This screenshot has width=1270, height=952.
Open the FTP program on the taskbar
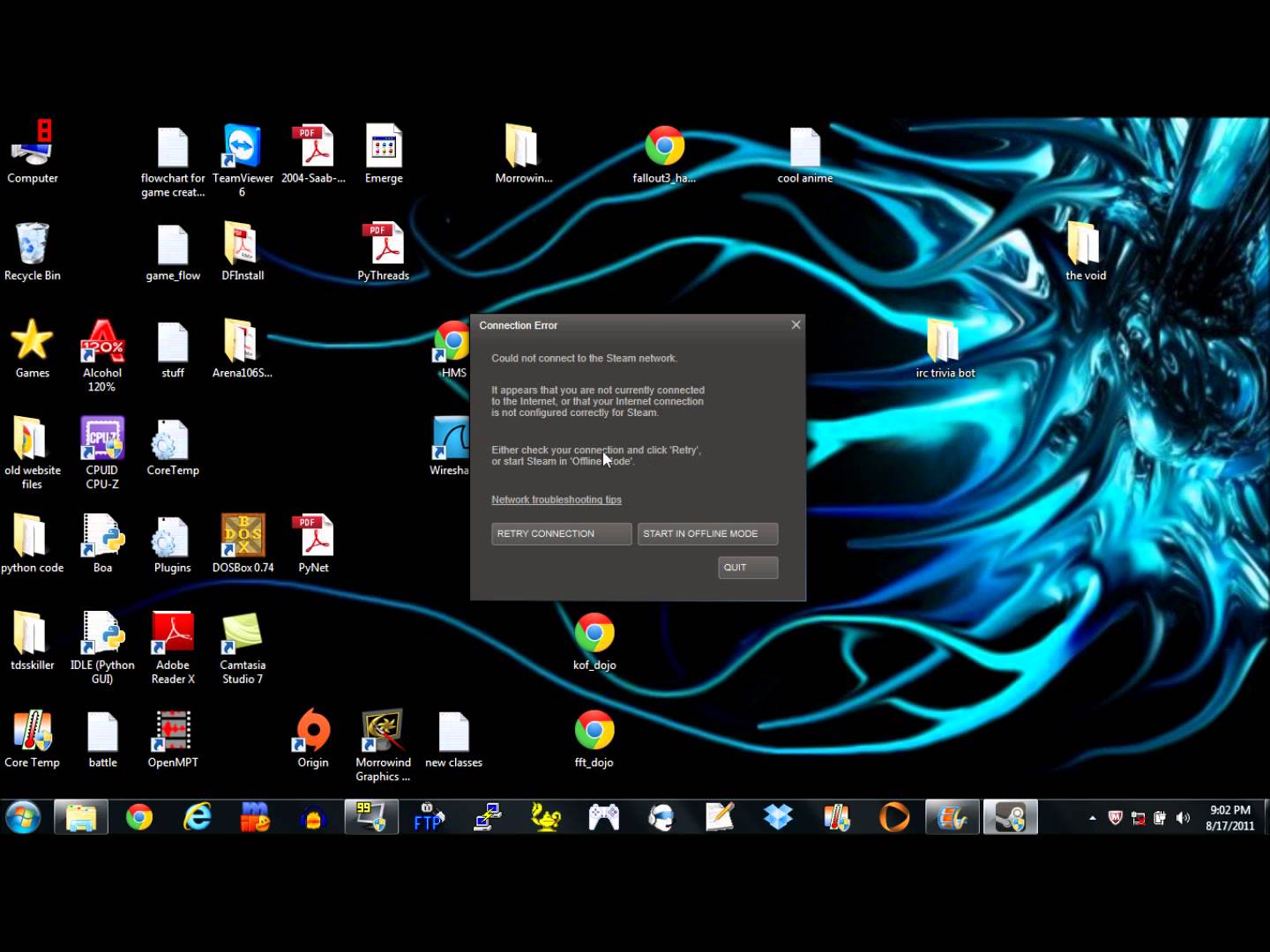[430, 818]
